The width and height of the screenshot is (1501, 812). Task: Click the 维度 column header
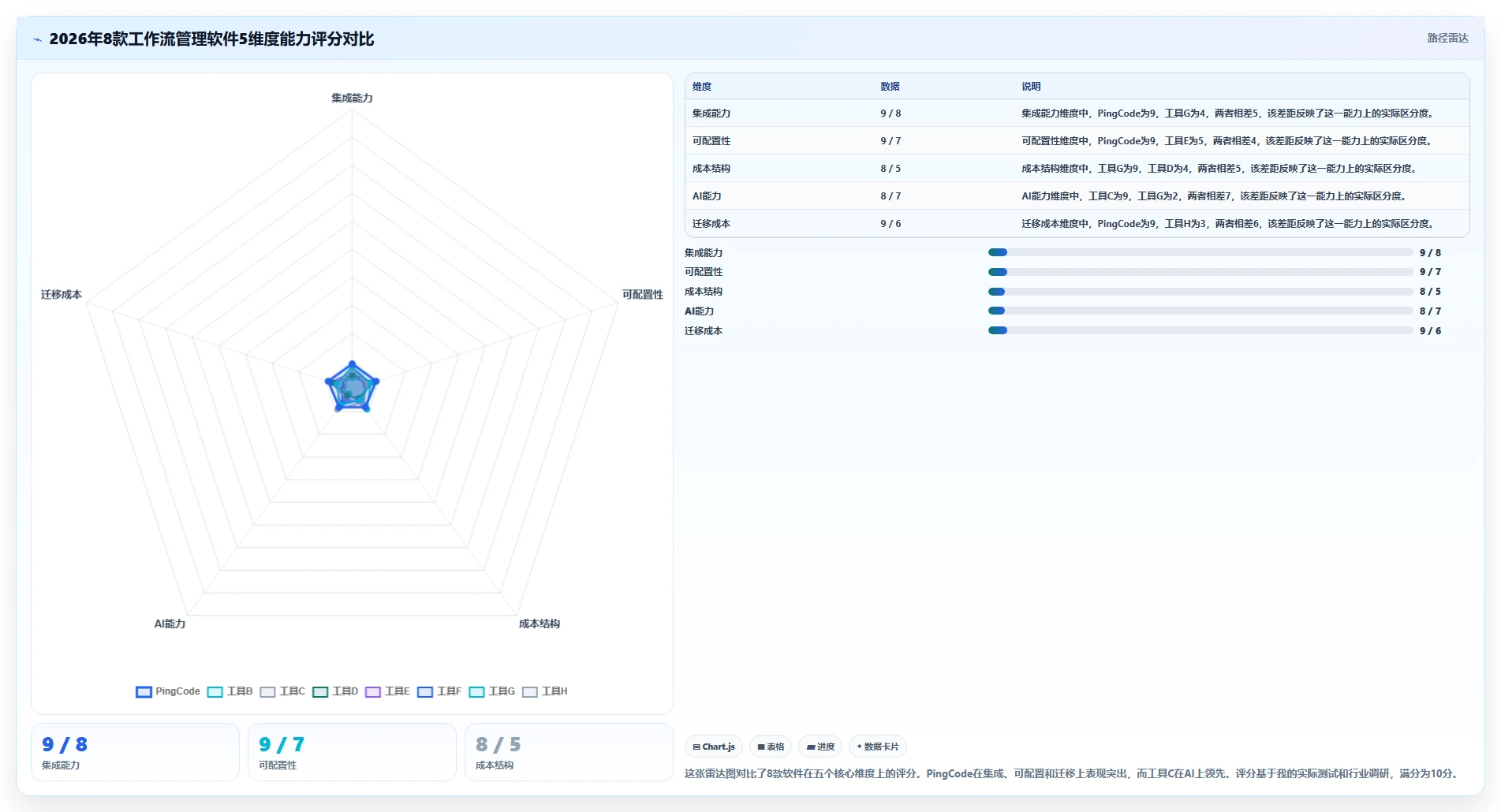pyautogui.click(x=702, y=87)
